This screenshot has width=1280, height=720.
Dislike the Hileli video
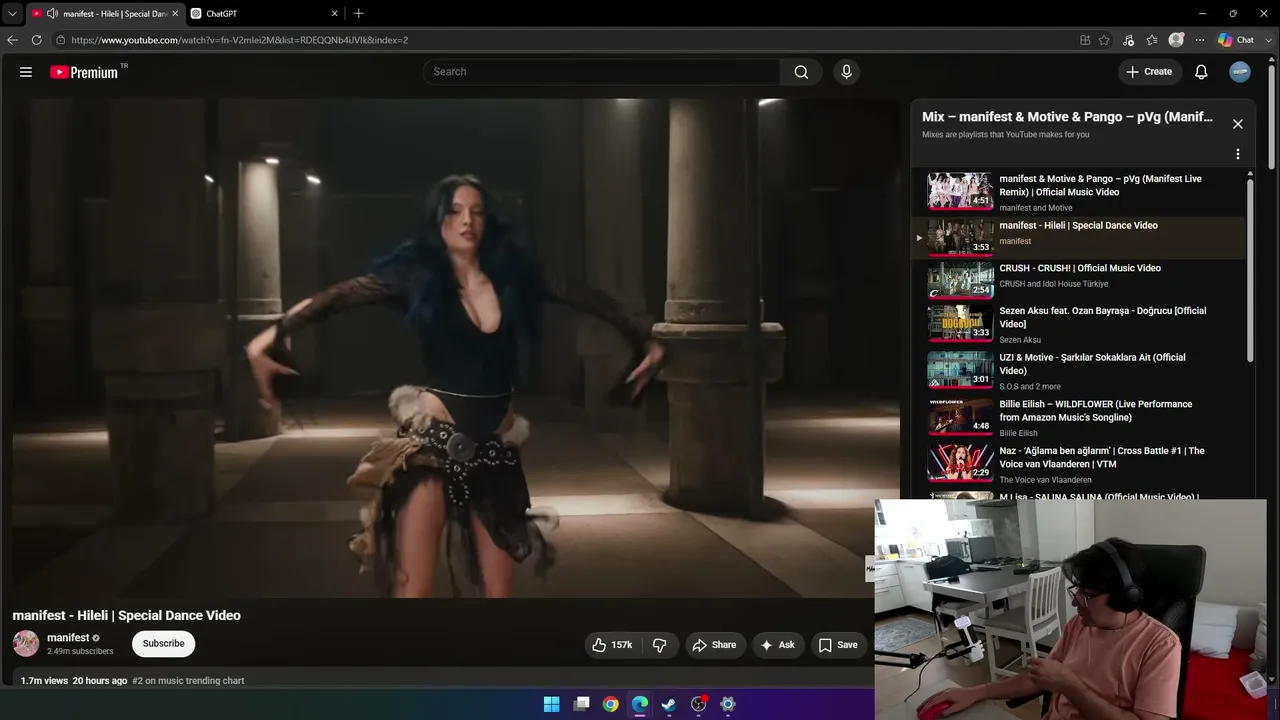(x=659, y=645)
